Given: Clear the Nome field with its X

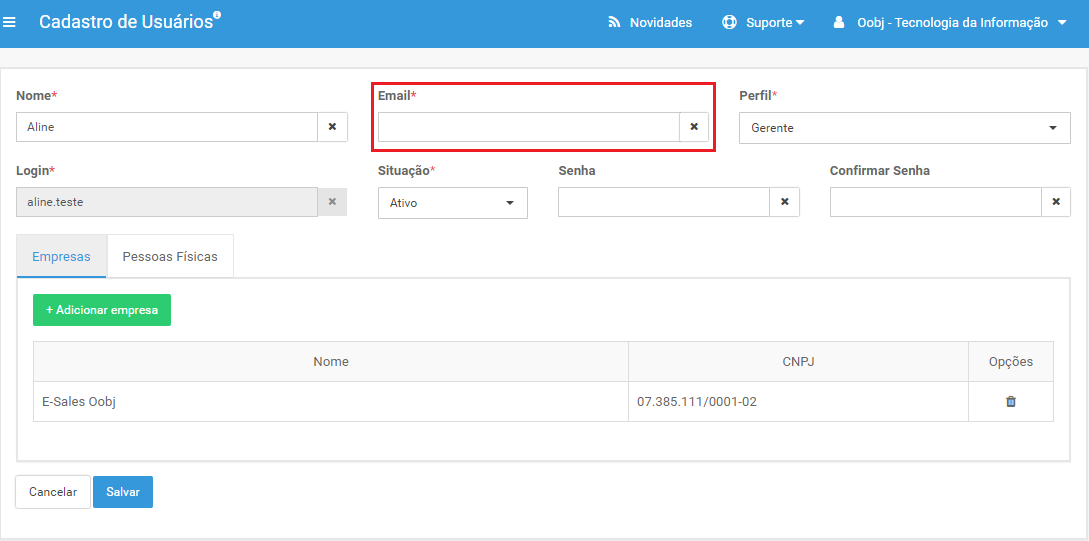Looking at the screenshot, I should (x=332, y=127).
